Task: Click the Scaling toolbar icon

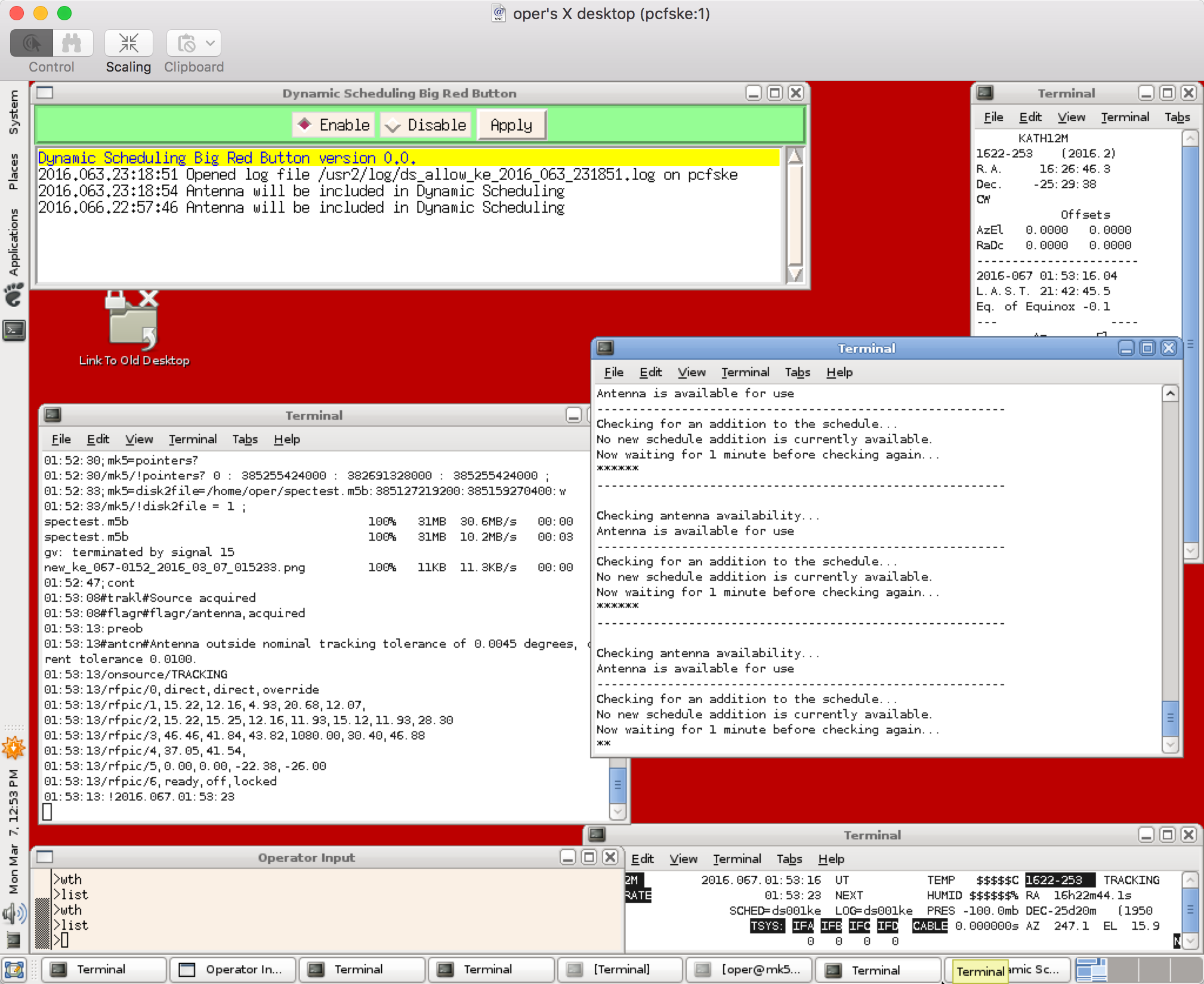Action: [128, 43]
